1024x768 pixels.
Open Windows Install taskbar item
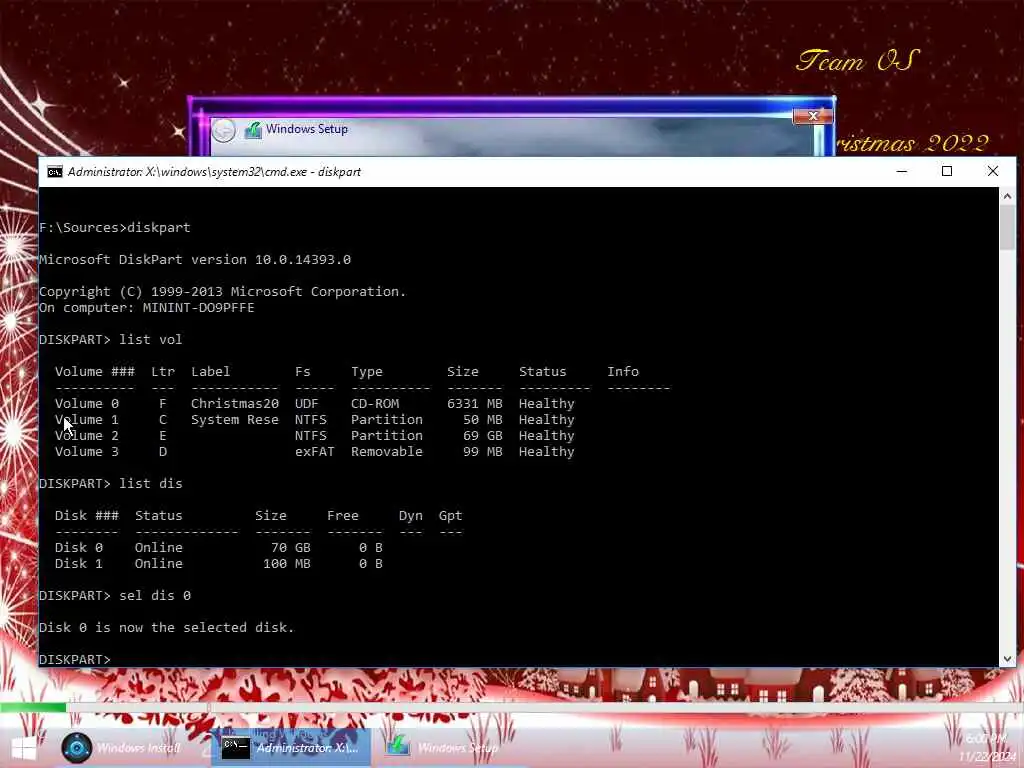[122, 748]
